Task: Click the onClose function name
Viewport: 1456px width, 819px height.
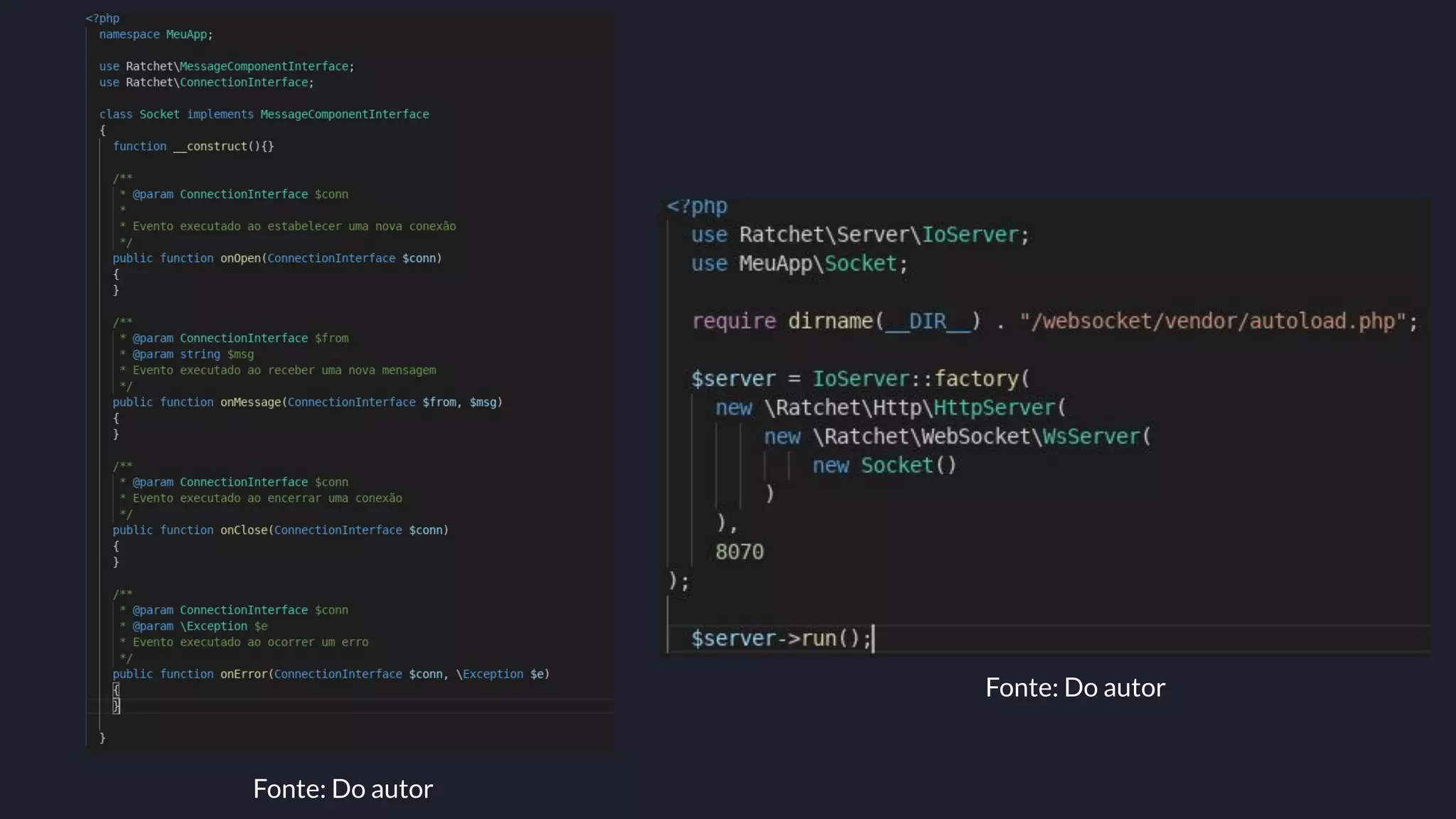Action: pos(244,530)
